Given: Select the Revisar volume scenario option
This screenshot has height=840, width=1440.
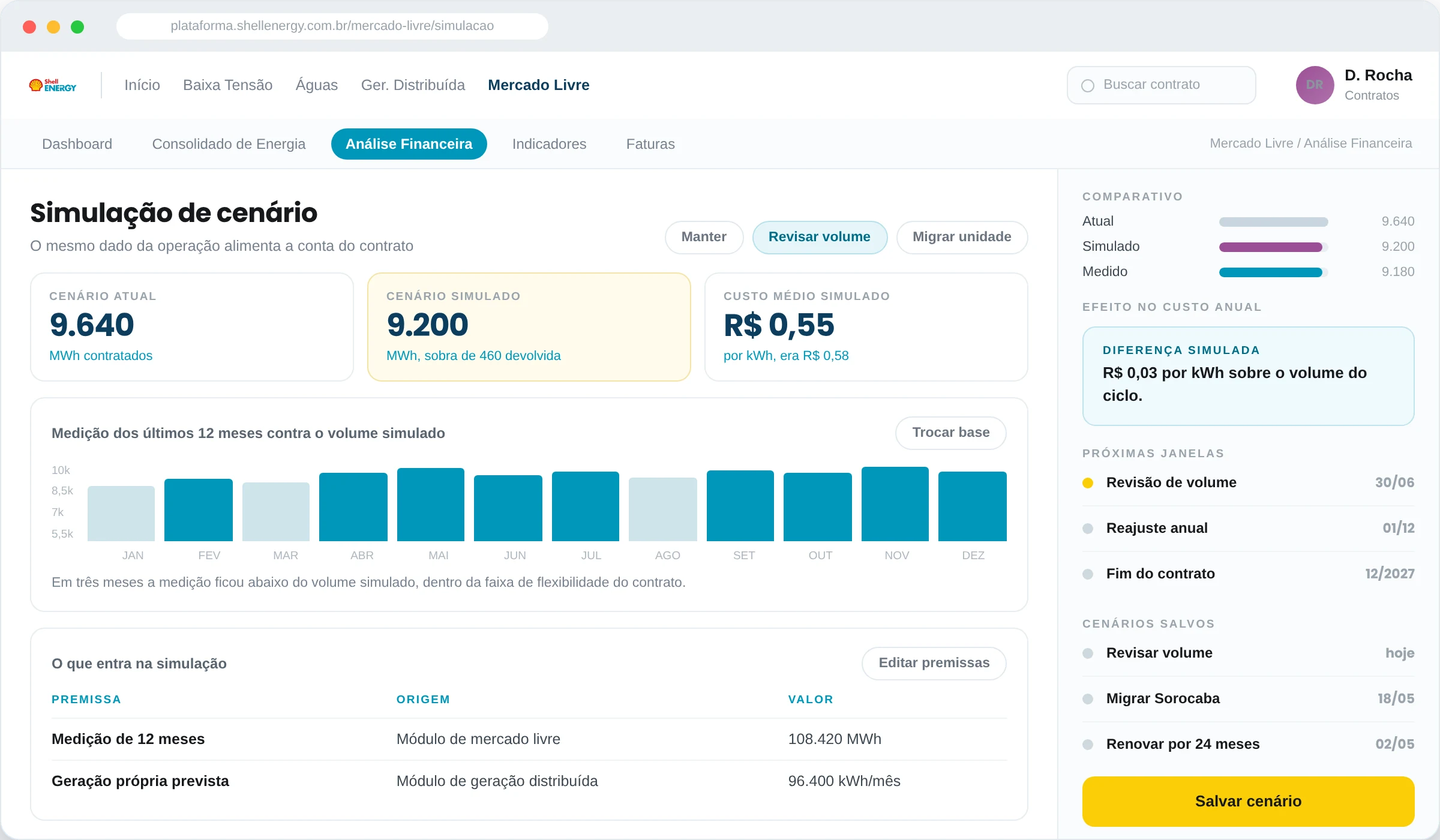Looking at the screenshot, I should coord(820,237).
